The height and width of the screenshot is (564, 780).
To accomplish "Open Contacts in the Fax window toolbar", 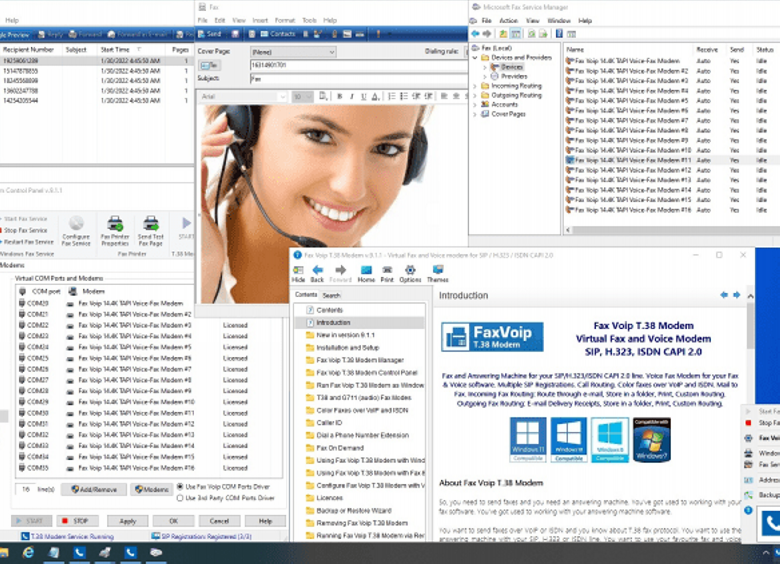I will click(278, 34).
